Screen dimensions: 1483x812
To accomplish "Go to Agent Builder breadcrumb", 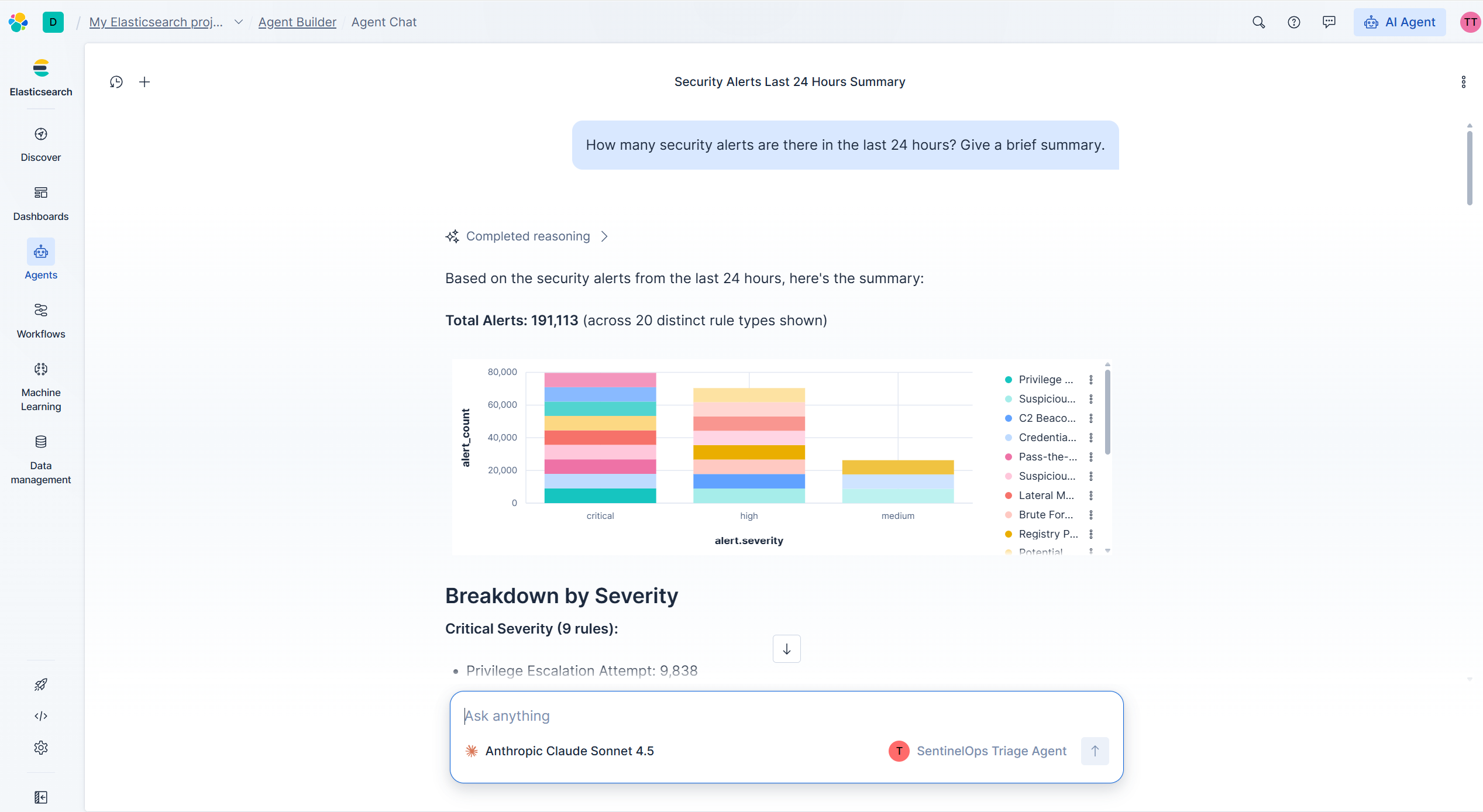I will click(297, 22).
